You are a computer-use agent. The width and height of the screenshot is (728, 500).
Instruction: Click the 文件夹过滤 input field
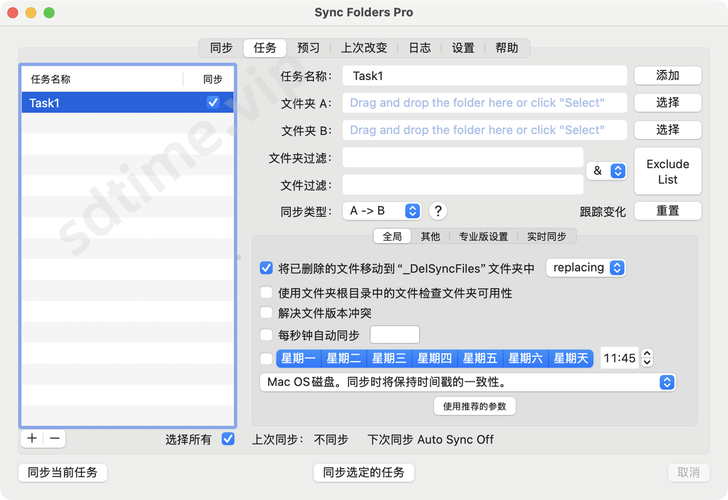click(x=462, y=158)
